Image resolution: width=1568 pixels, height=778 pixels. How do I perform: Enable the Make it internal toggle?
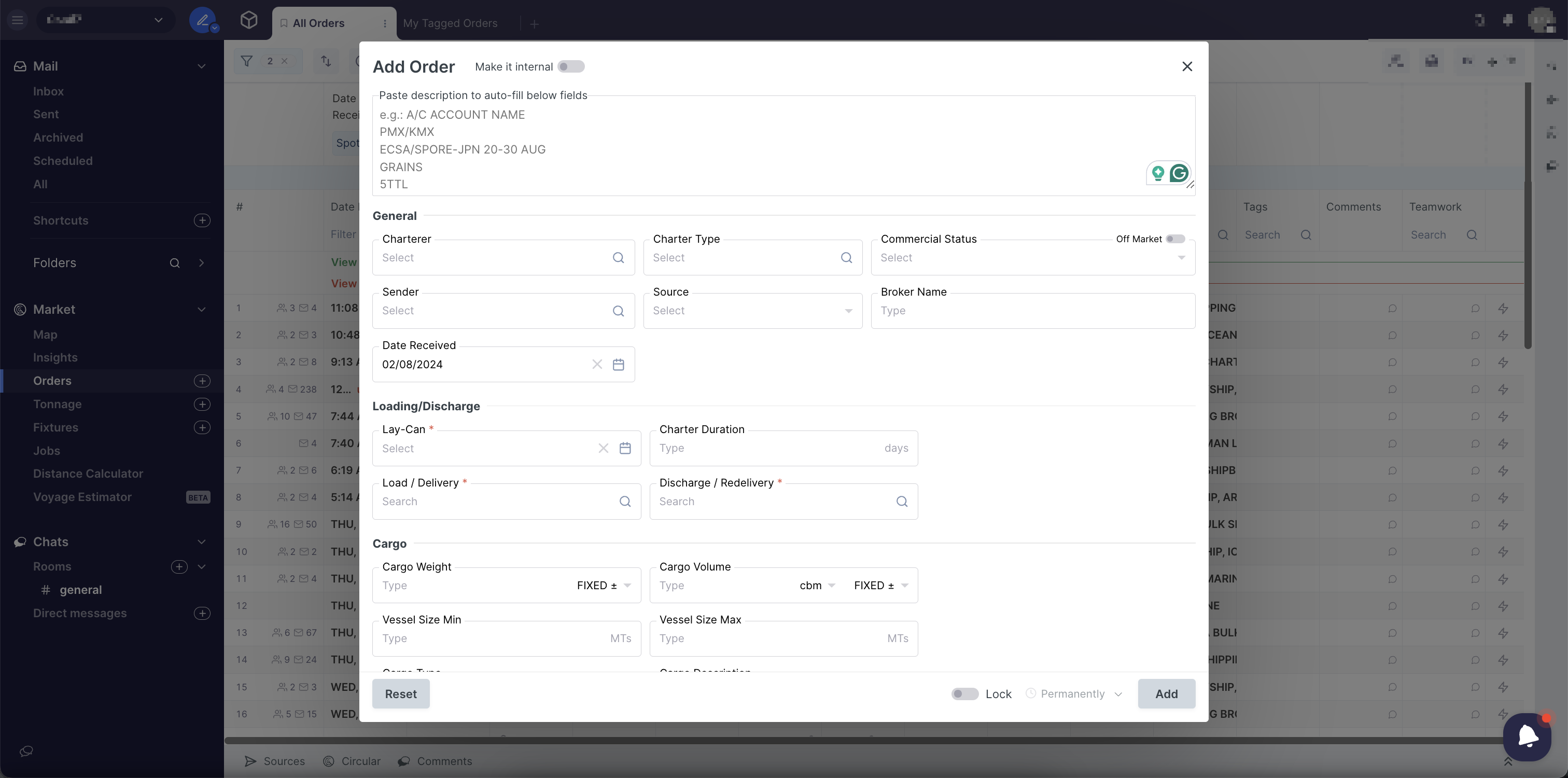click(x=570, y=67)
